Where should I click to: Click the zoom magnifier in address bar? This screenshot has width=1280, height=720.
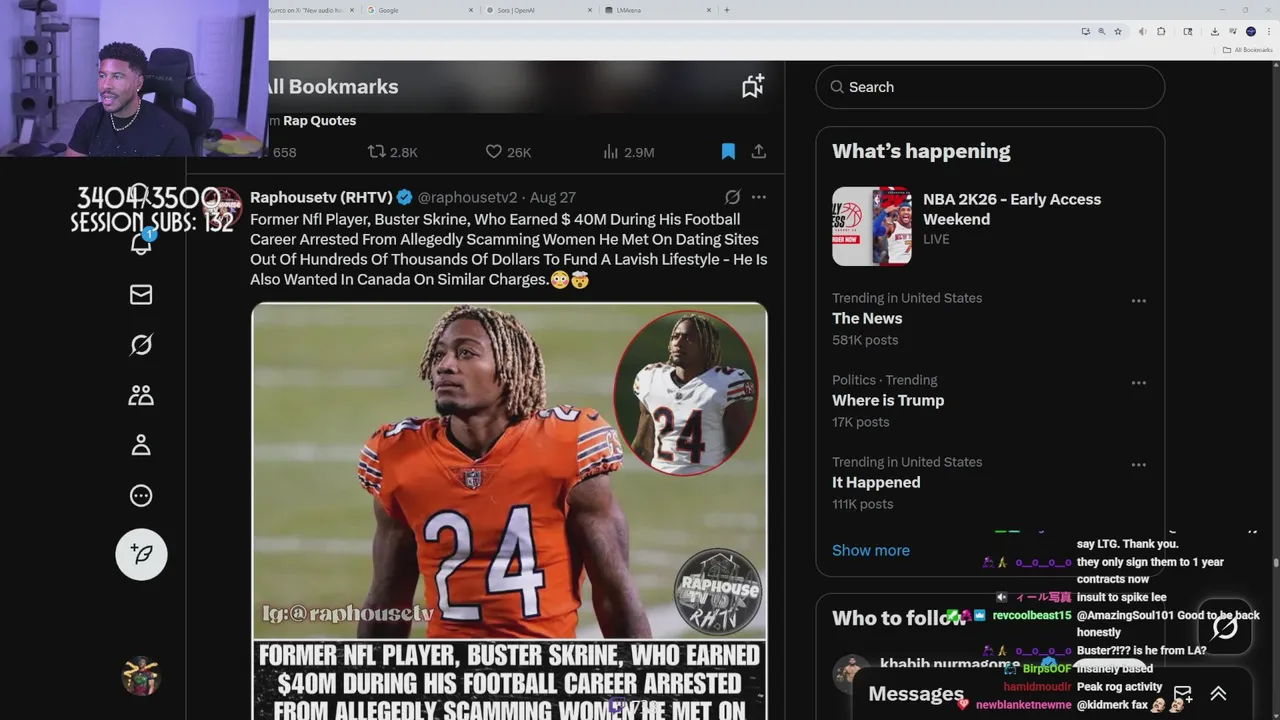pos(1102,31)
